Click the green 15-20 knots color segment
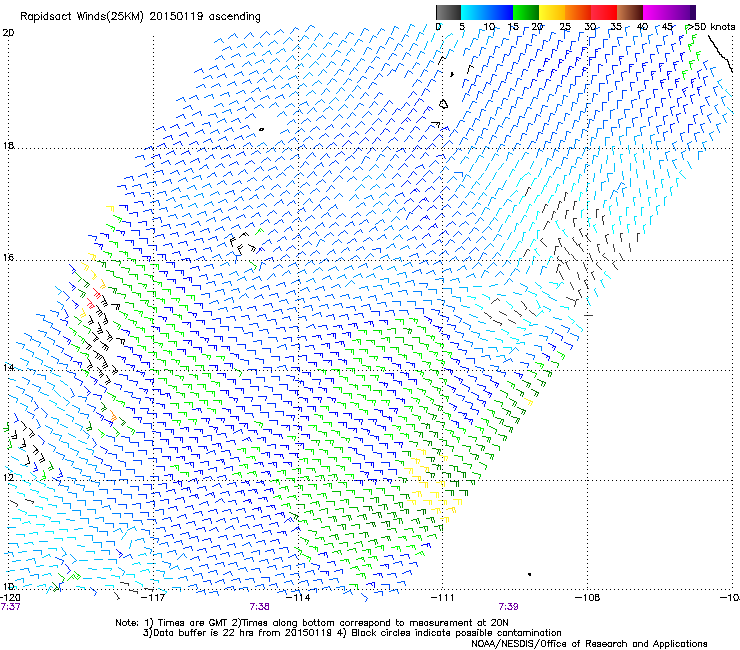This screenshot has height=650, width=740. (x=526, y=12)
